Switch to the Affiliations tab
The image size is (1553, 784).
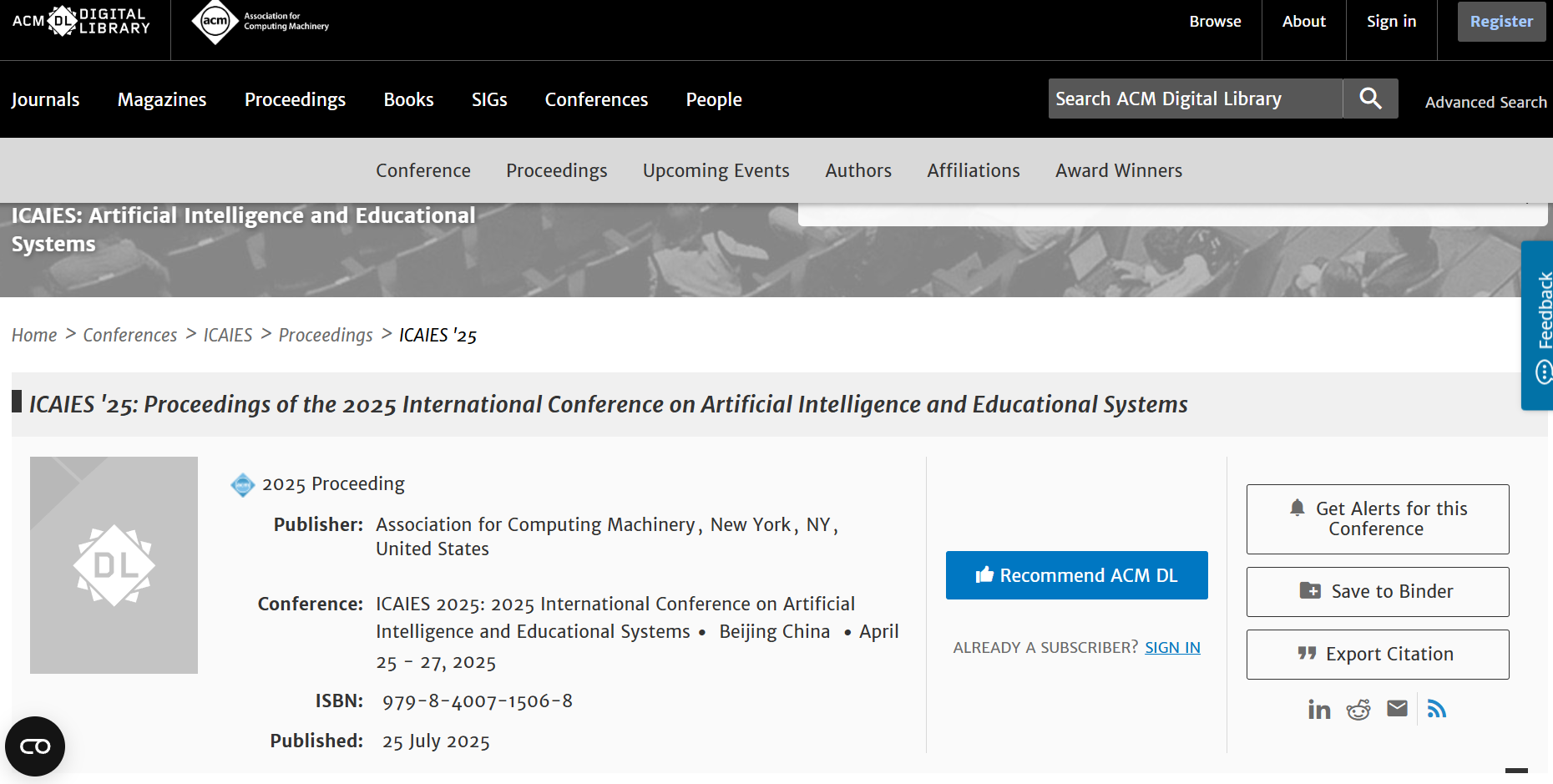[974, 170]
